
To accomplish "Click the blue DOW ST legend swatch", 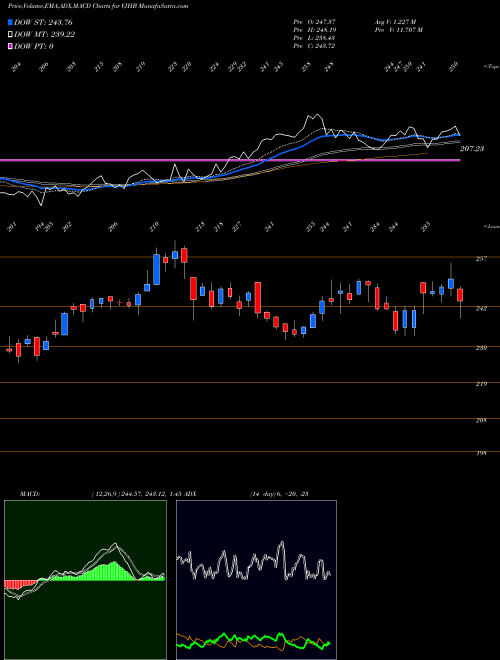I will (x=10, y=22).
